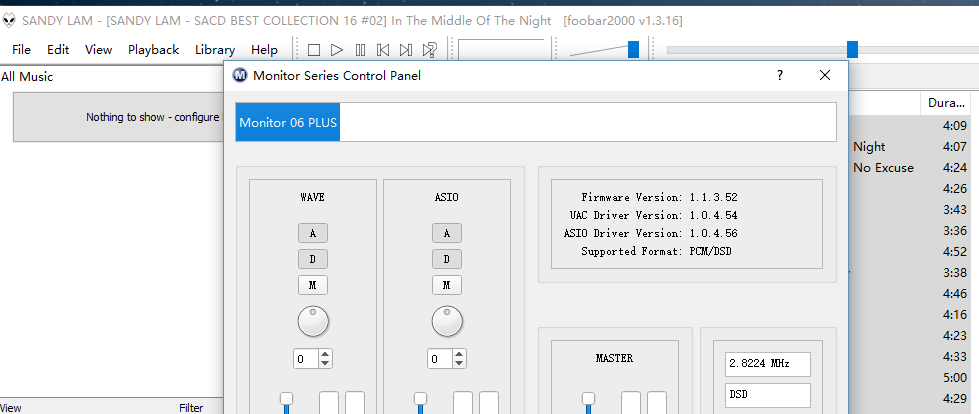Toggle the ASIO channel A button
This screenshot has width=979, height=414.
pyautogui.click(x=447, y=233)
